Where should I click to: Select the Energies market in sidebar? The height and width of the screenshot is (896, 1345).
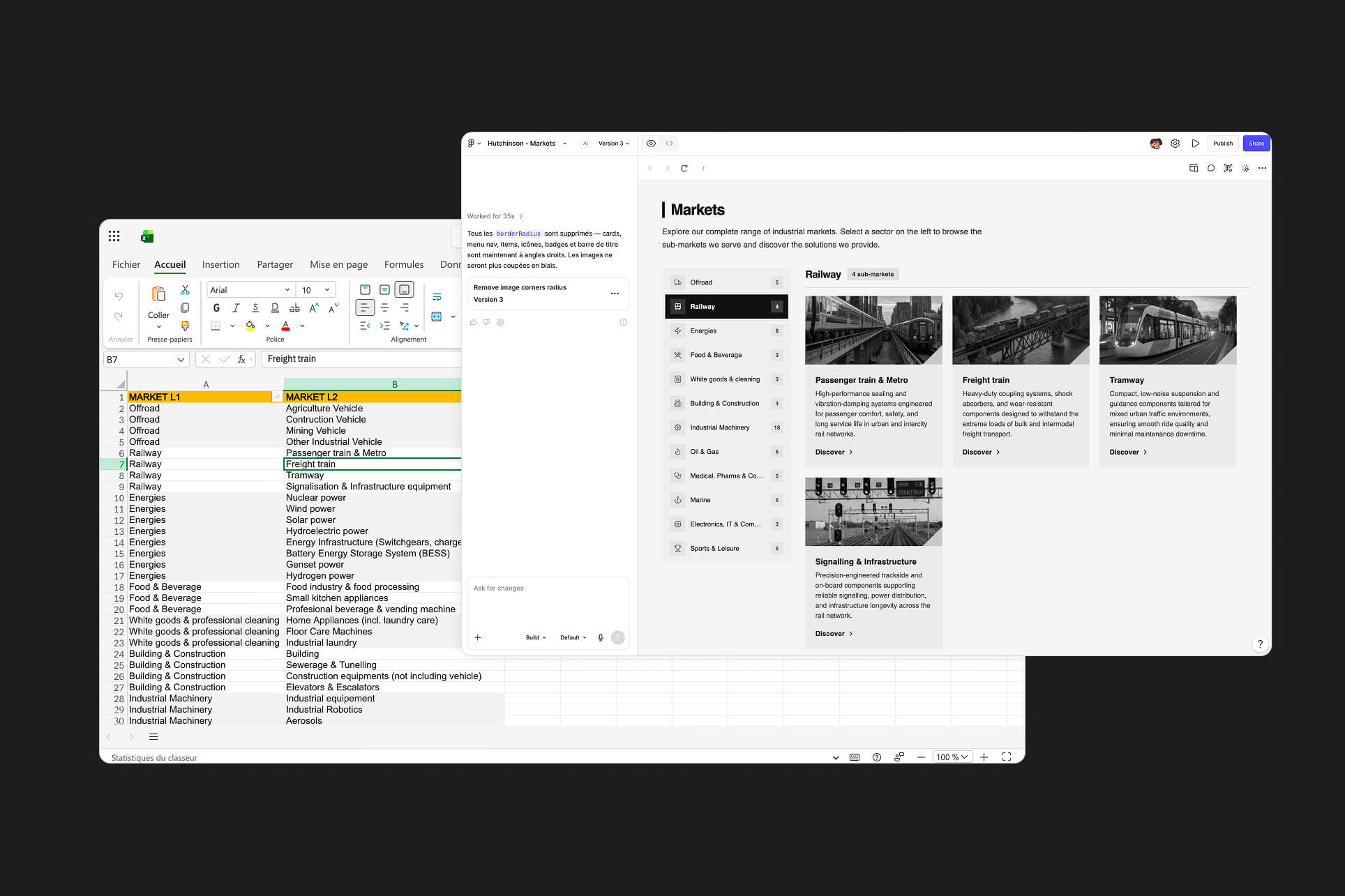pyautogui.click(x=726, y=331)
